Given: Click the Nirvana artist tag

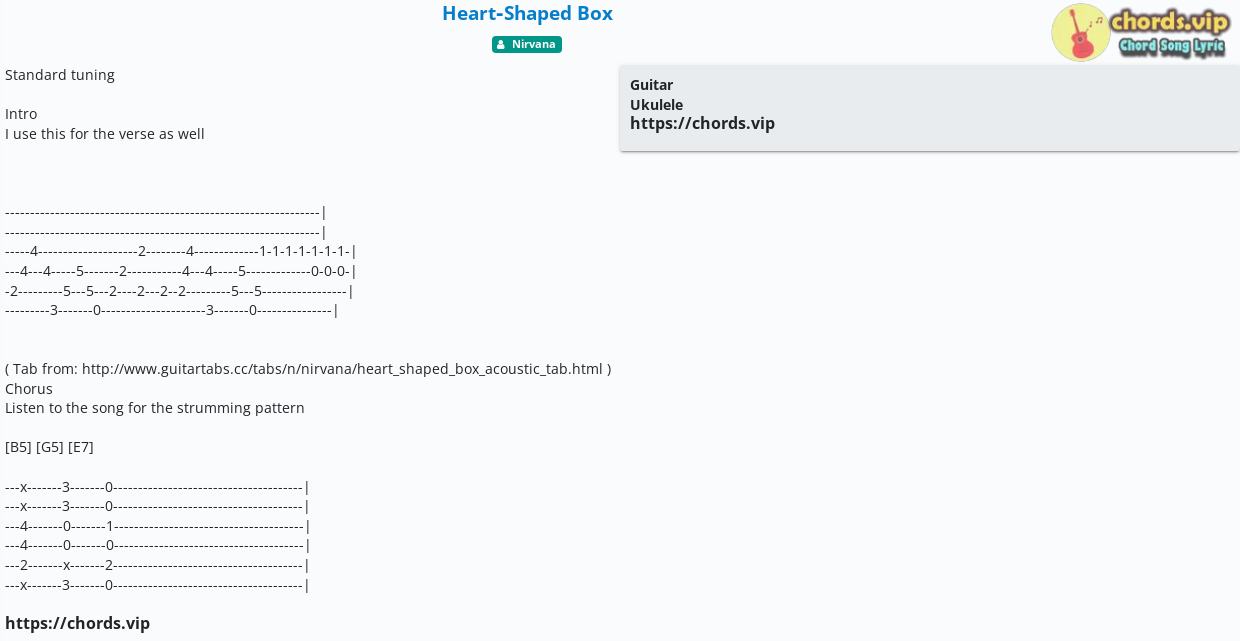Looking at the screenshot, I should pos(527,44).
